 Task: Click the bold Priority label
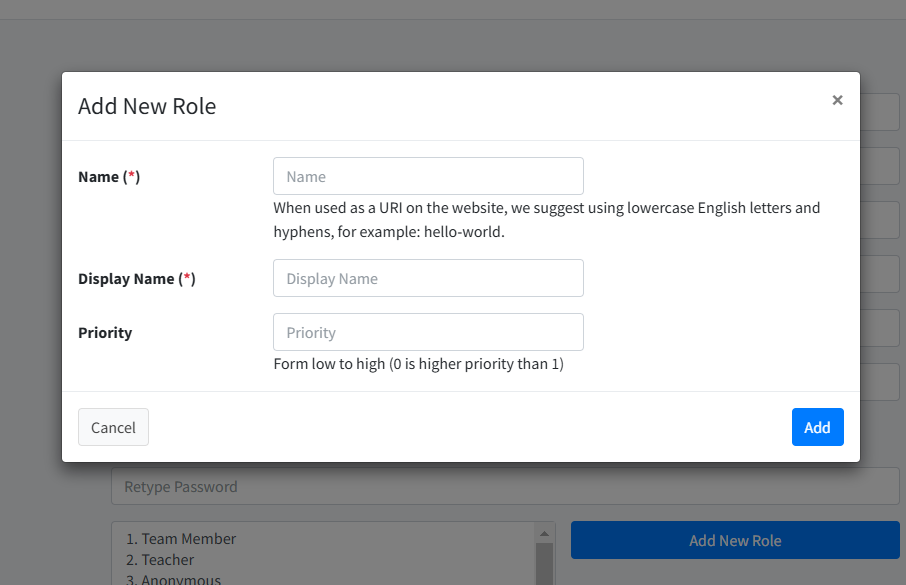pyautogui.click(x=105, y=333)
